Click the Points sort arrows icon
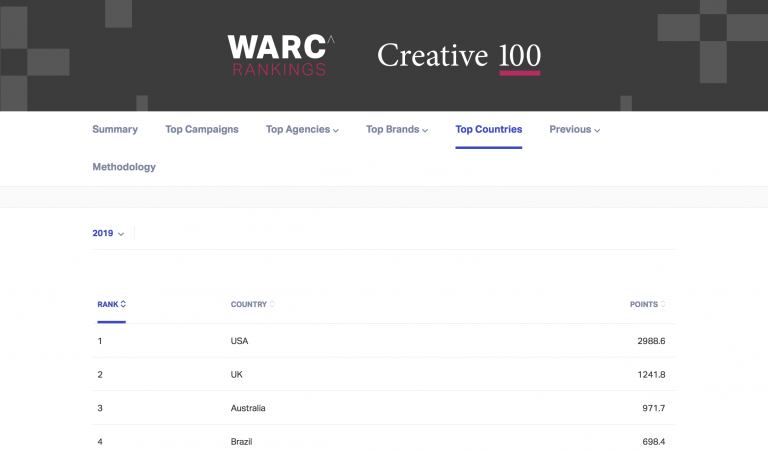Screen dimensions: 768x451 click(663, 304)
